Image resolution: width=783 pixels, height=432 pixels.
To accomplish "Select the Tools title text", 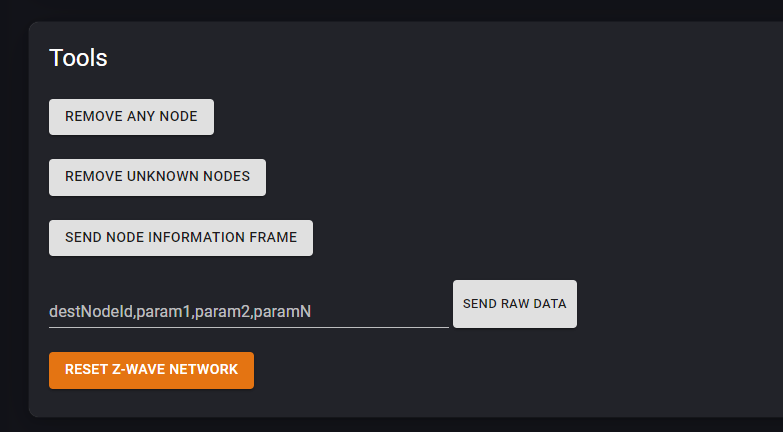I will pyautogui.click(x=78, y=58).
